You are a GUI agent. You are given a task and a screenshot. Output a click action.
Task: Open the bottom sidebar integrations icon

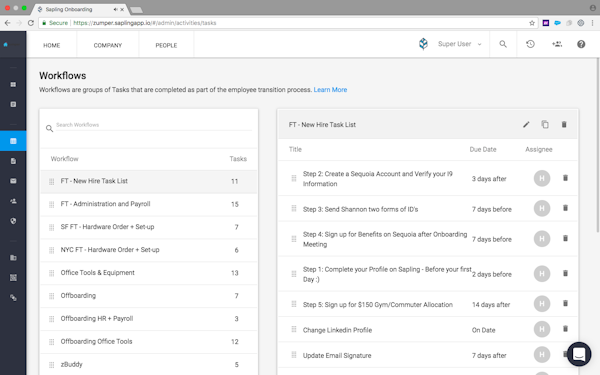pyautogui.click(x=13, y=297)
